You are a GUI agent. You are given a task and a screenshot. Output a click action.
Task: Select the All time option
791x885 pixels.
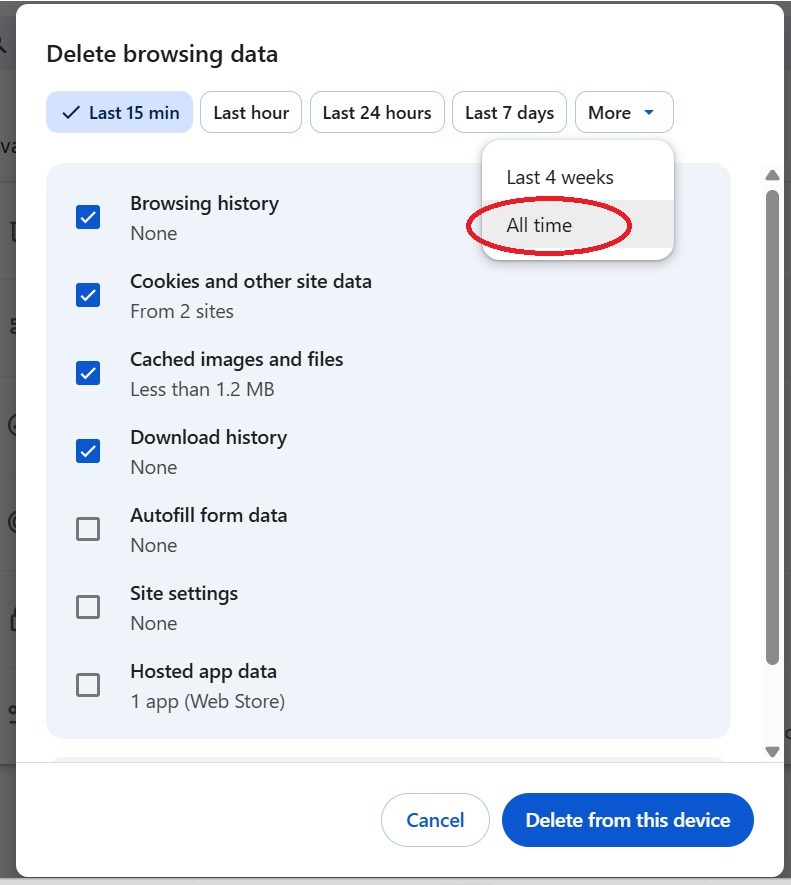[538, 225]
